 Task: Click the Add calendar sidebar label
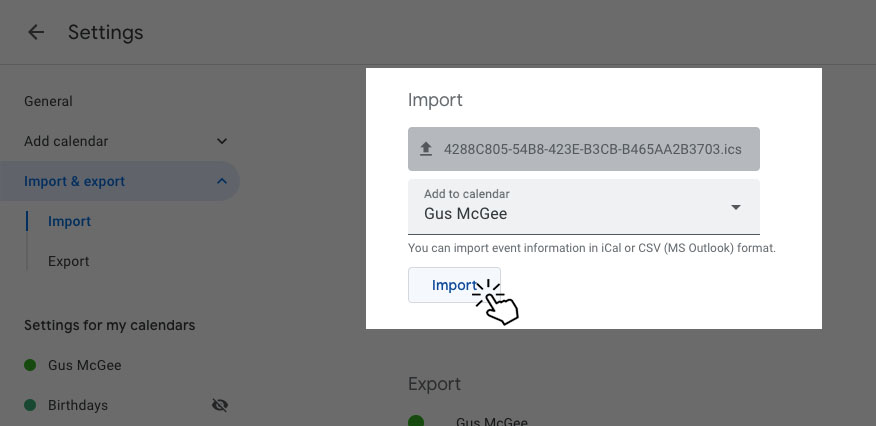tap(66, 141)
